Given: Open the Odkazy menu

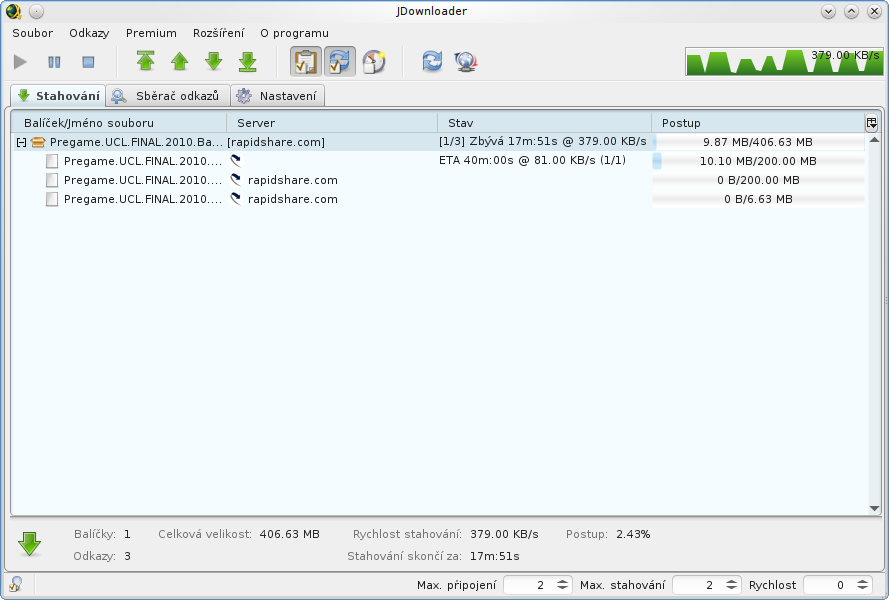Looking at the screenshot, I should pyautogui.click(x=89, y=33).
